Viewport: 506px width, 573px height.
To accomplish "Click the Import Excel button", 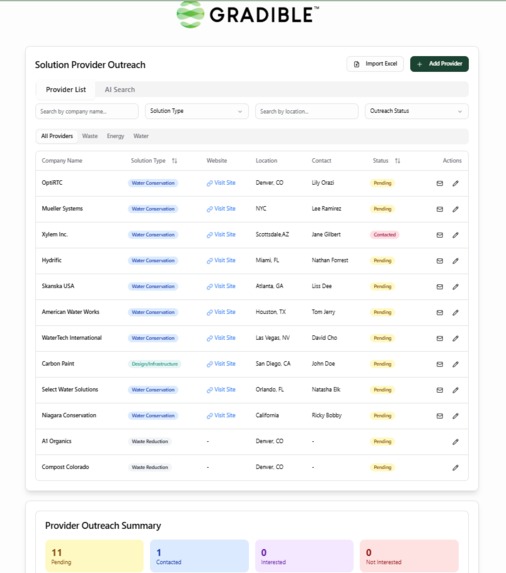I will 375,64.
